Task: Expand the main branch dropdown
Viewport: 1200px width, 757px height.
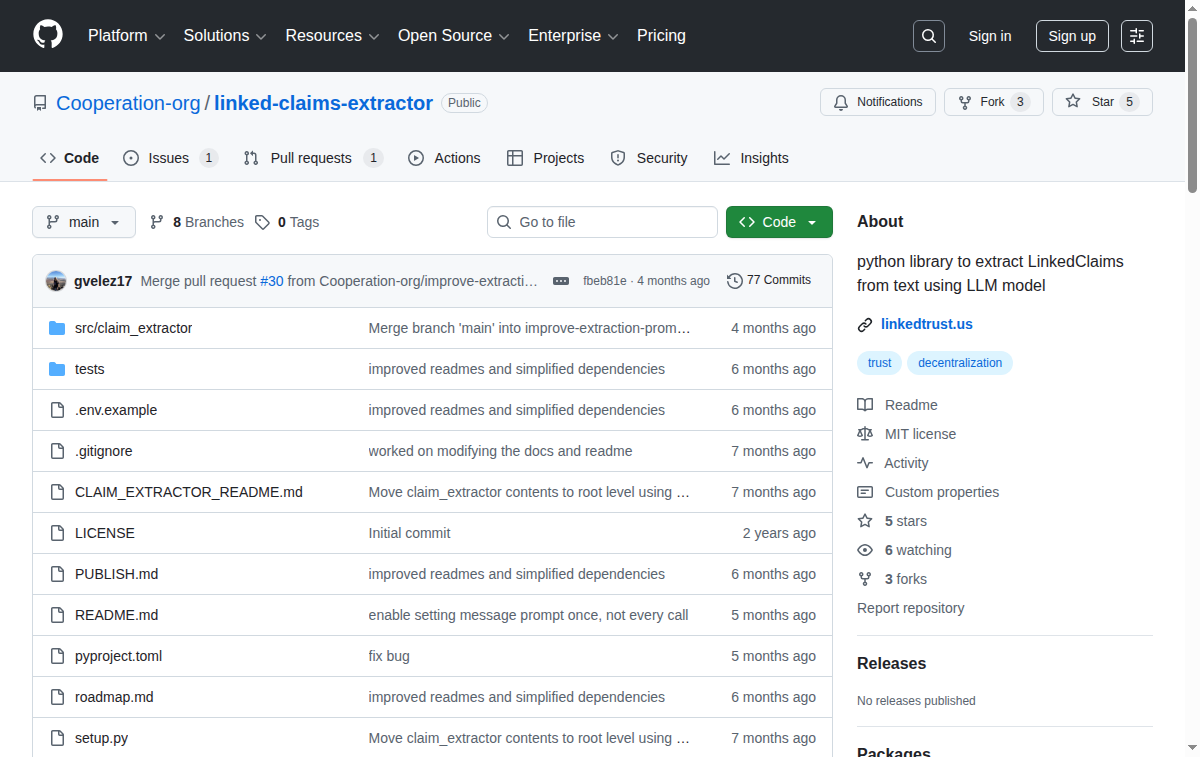Action: click(84, 222)
